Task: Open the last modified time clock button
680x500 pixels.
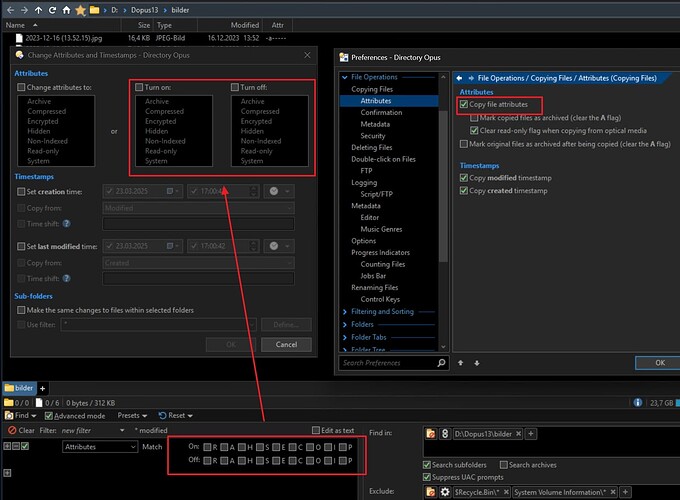Action: tap(278, 246)
